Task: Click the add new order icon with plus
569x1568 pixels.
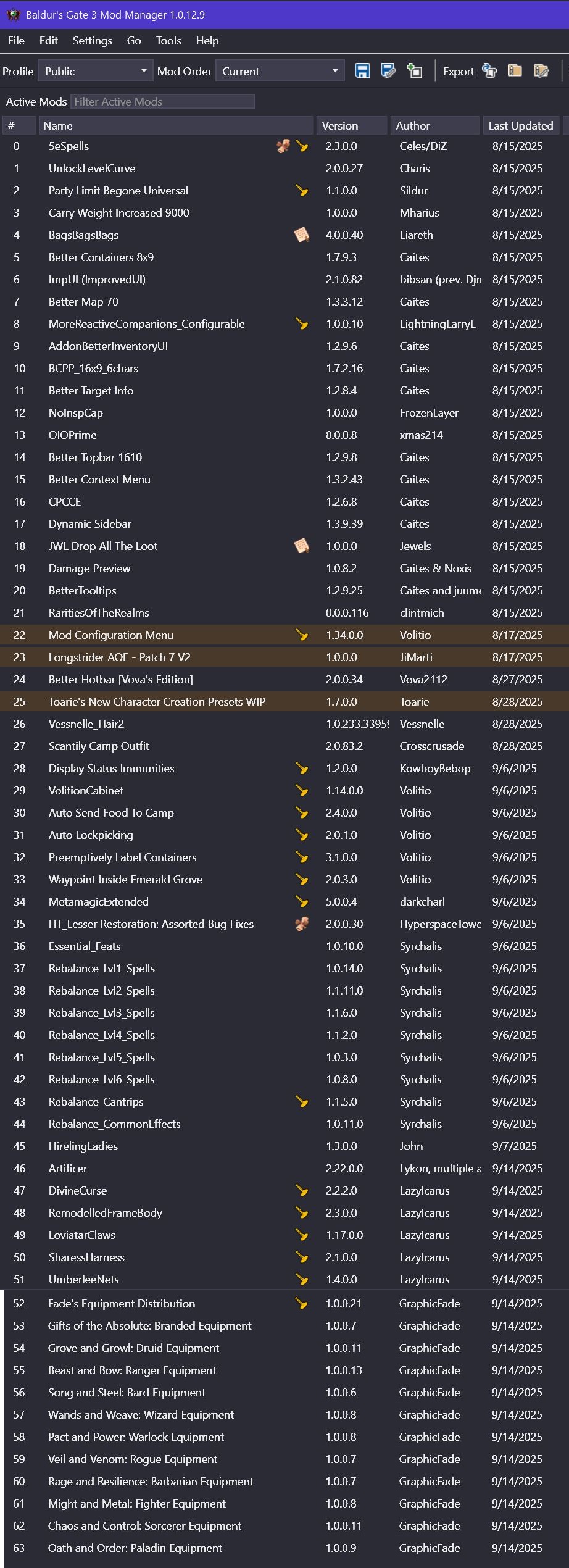Action: click(415, 71)
